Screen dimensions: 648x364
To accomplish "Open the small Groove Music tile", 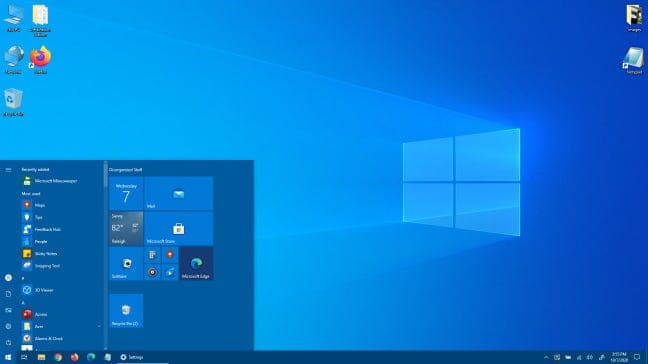I will click(152, 272).
